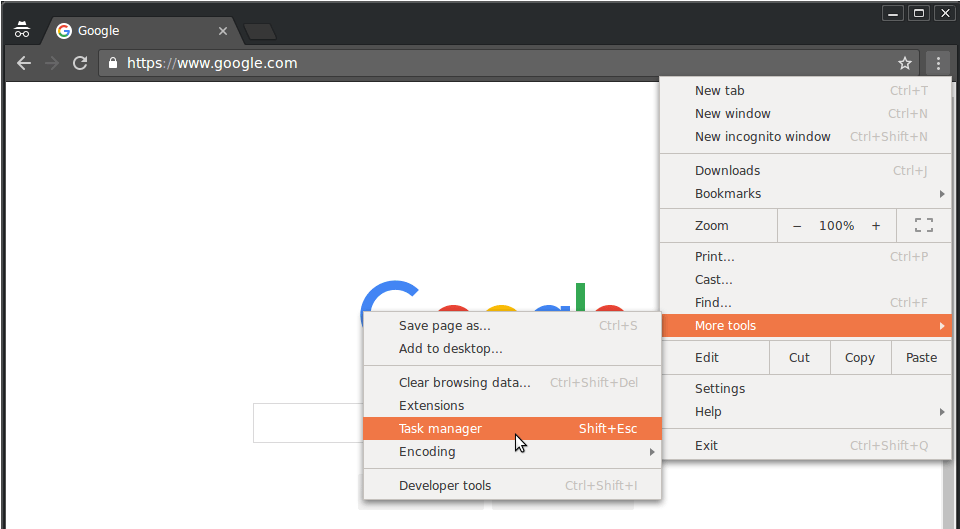This screenshot has height=529, width=960.
Task: Click the Paste button in the Edit row
Action: point(921,358)
